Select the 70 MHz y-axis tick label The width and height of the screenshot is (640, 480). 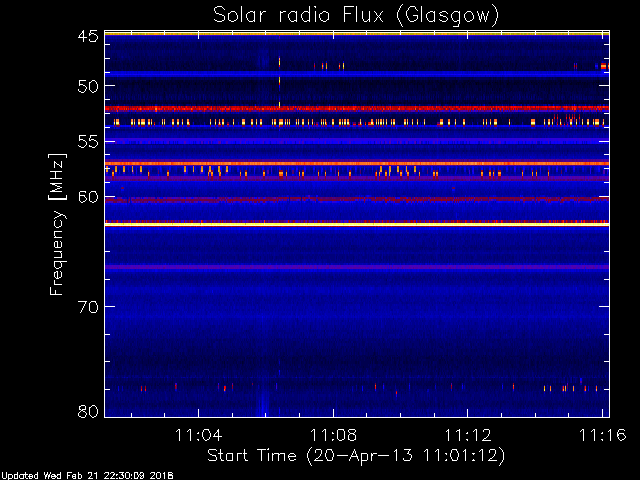coord(88,307)
